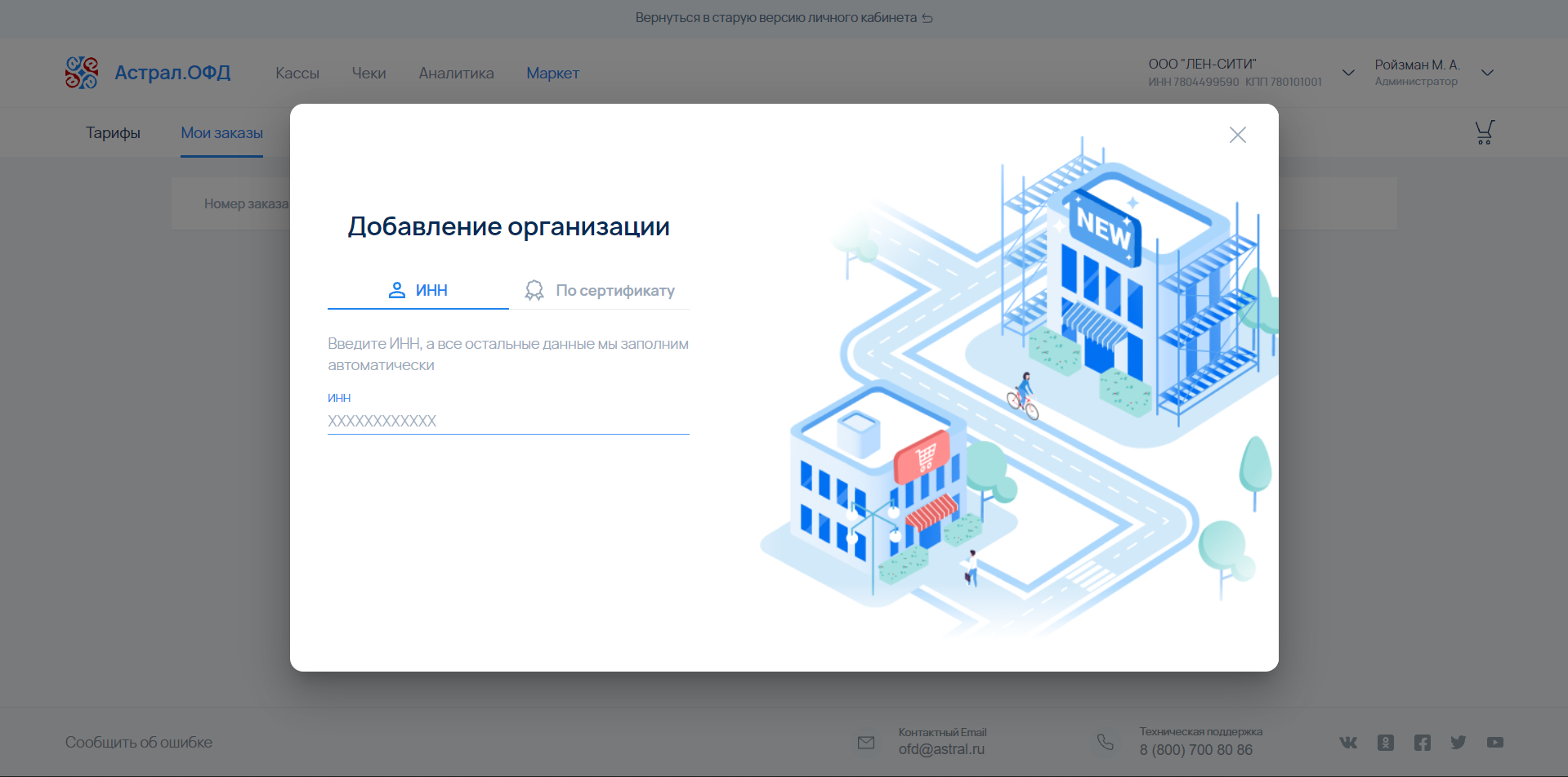This screenshot has width=1568, height=777.
Task: Switch to Мои заказы tab
Action: (x=221, y=132)
